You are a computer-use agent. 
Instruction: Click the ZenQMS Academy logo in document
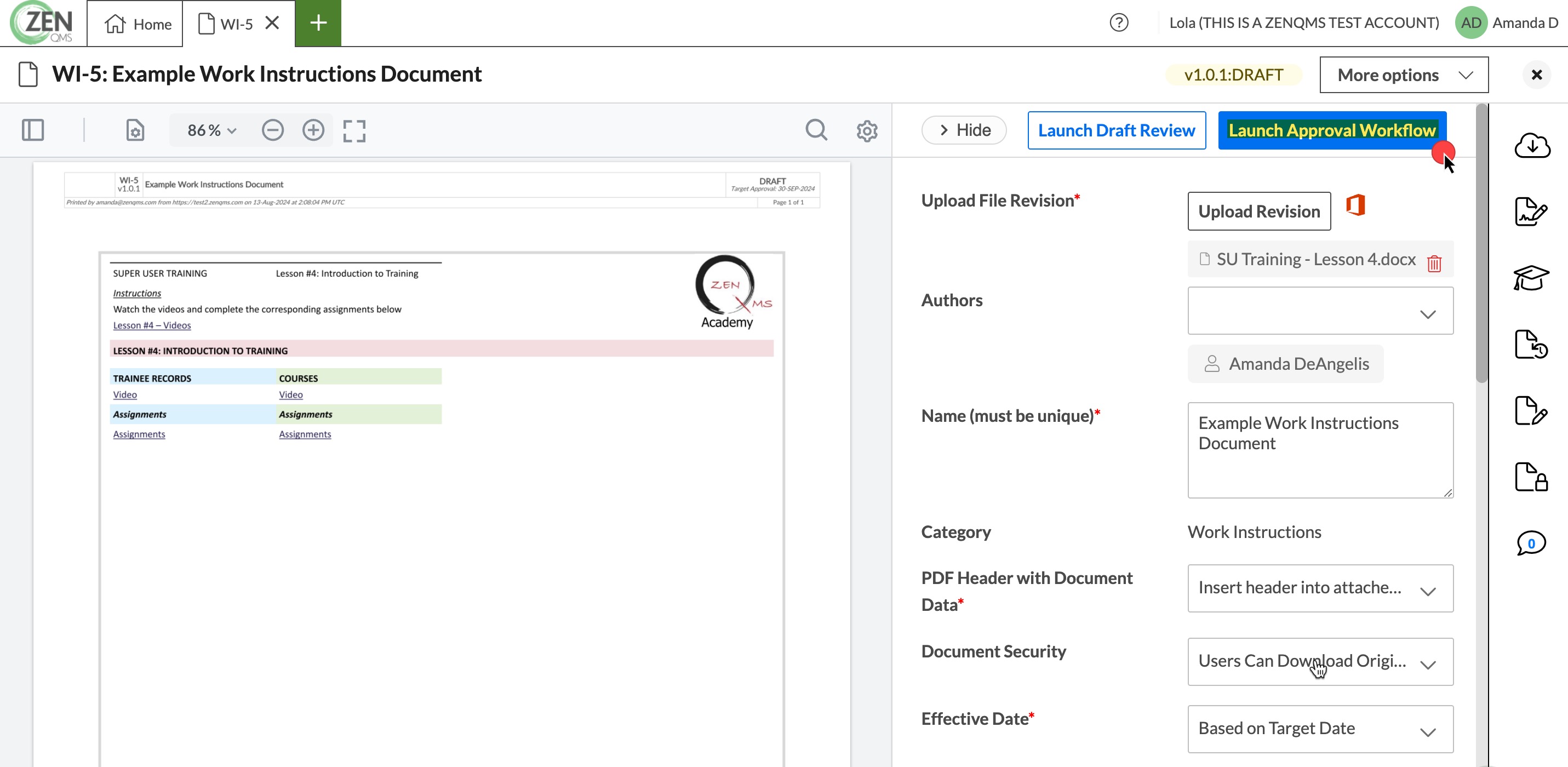733,292
